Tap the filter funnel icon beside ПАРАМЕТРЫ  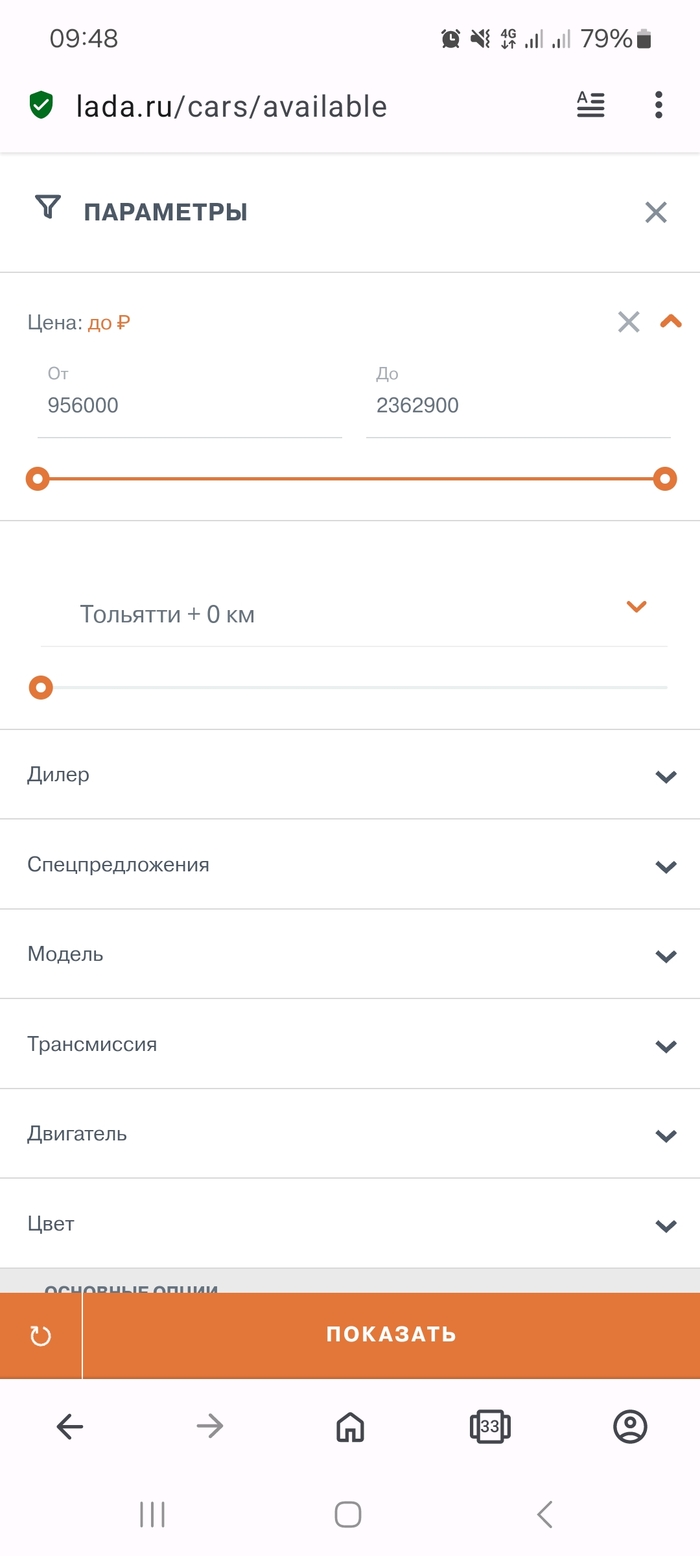coord(48,208)
